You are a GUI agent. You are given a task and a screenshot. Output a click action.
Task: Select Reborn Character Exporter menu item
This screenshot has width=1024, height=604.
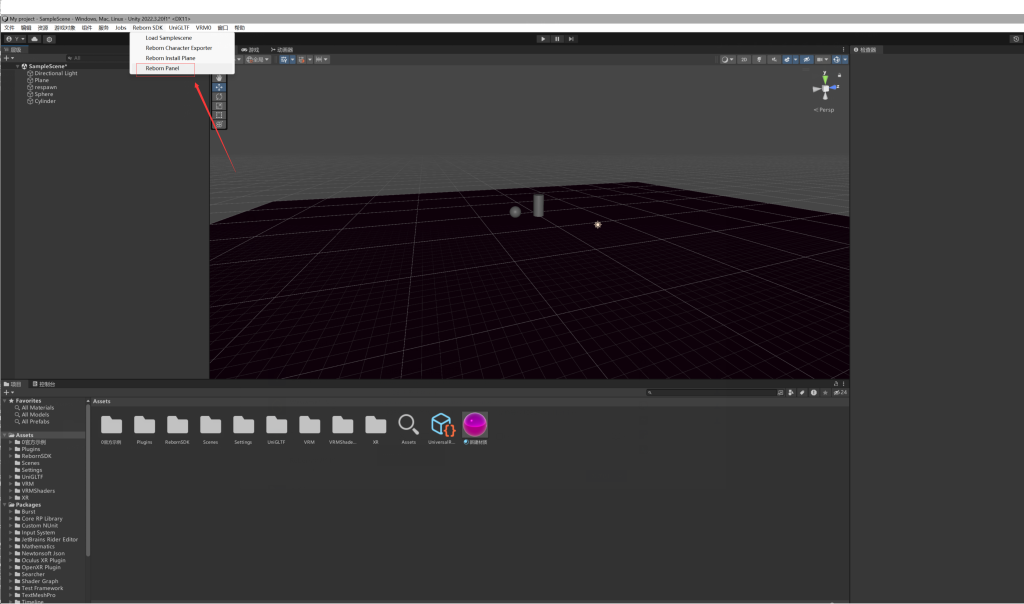tap(178, 48)
